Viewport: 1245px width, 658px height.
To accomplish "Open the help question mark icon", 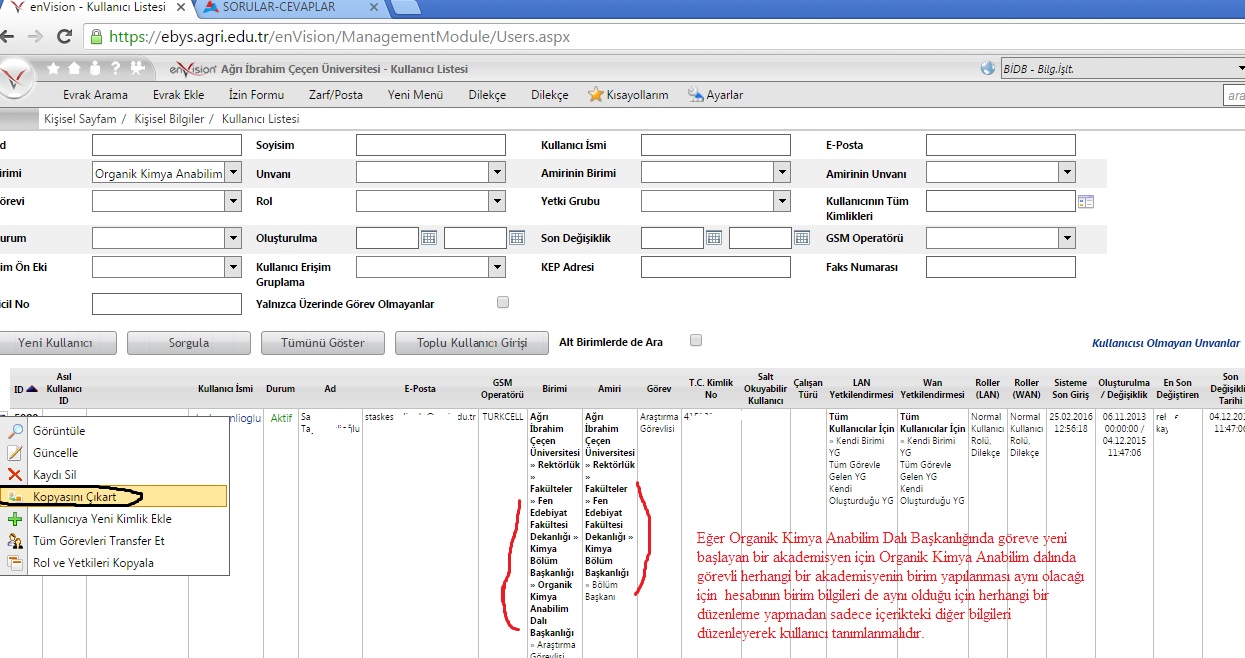I will [115, 69].
